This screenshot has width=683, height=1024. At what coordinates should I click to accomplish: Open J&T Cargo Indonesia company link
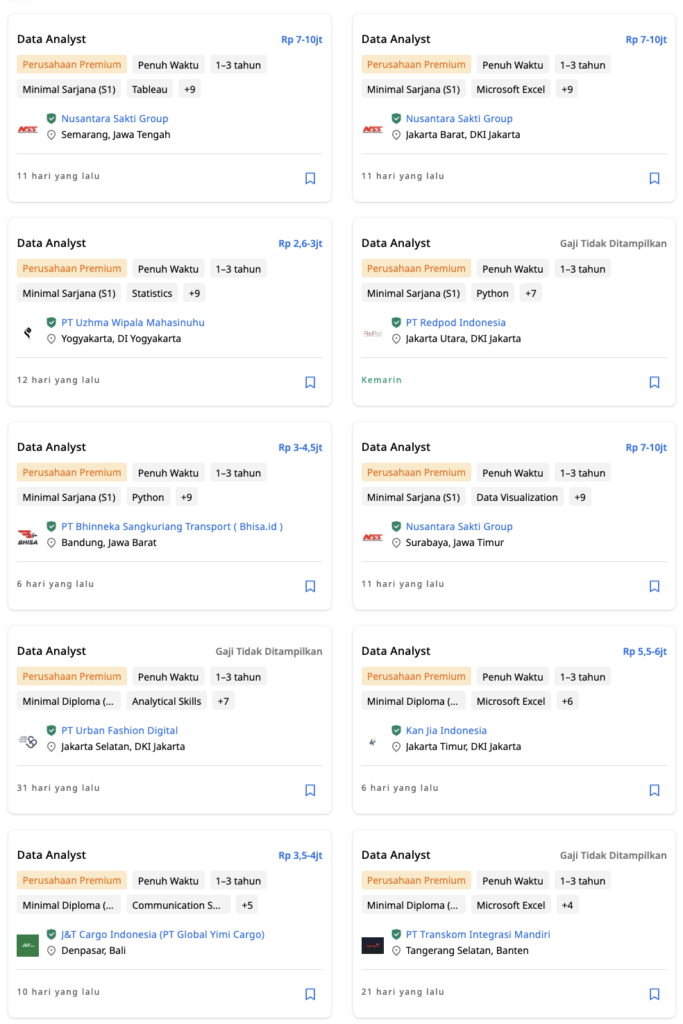coord(163,935)
